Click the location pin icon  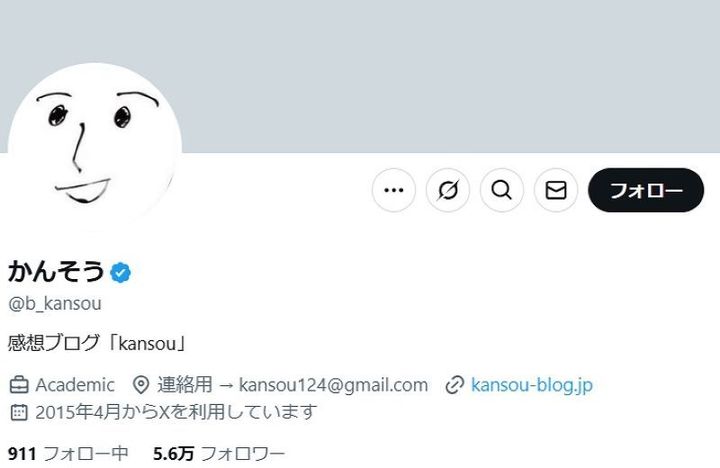[x=141, y=385]
